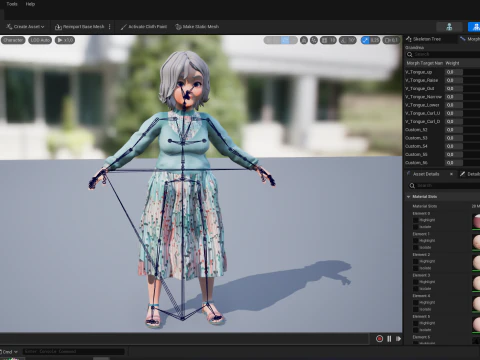Click Element 1 material thumbnail
Viewport: 480px width, 360px height.
476,242
